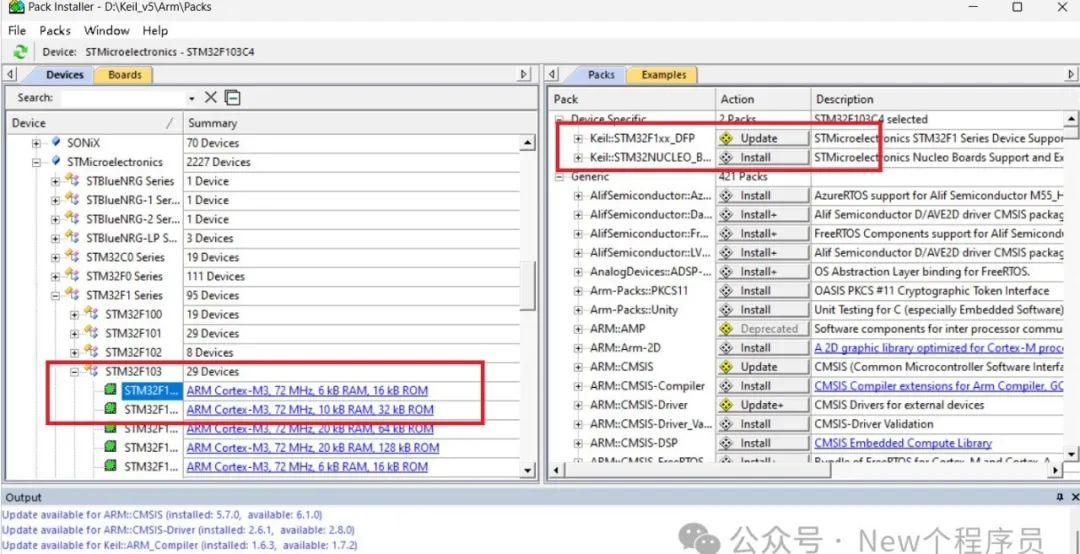Open the CMSIS Embedded Compute Library link
1080x554 pixels.
click(903, 443)
